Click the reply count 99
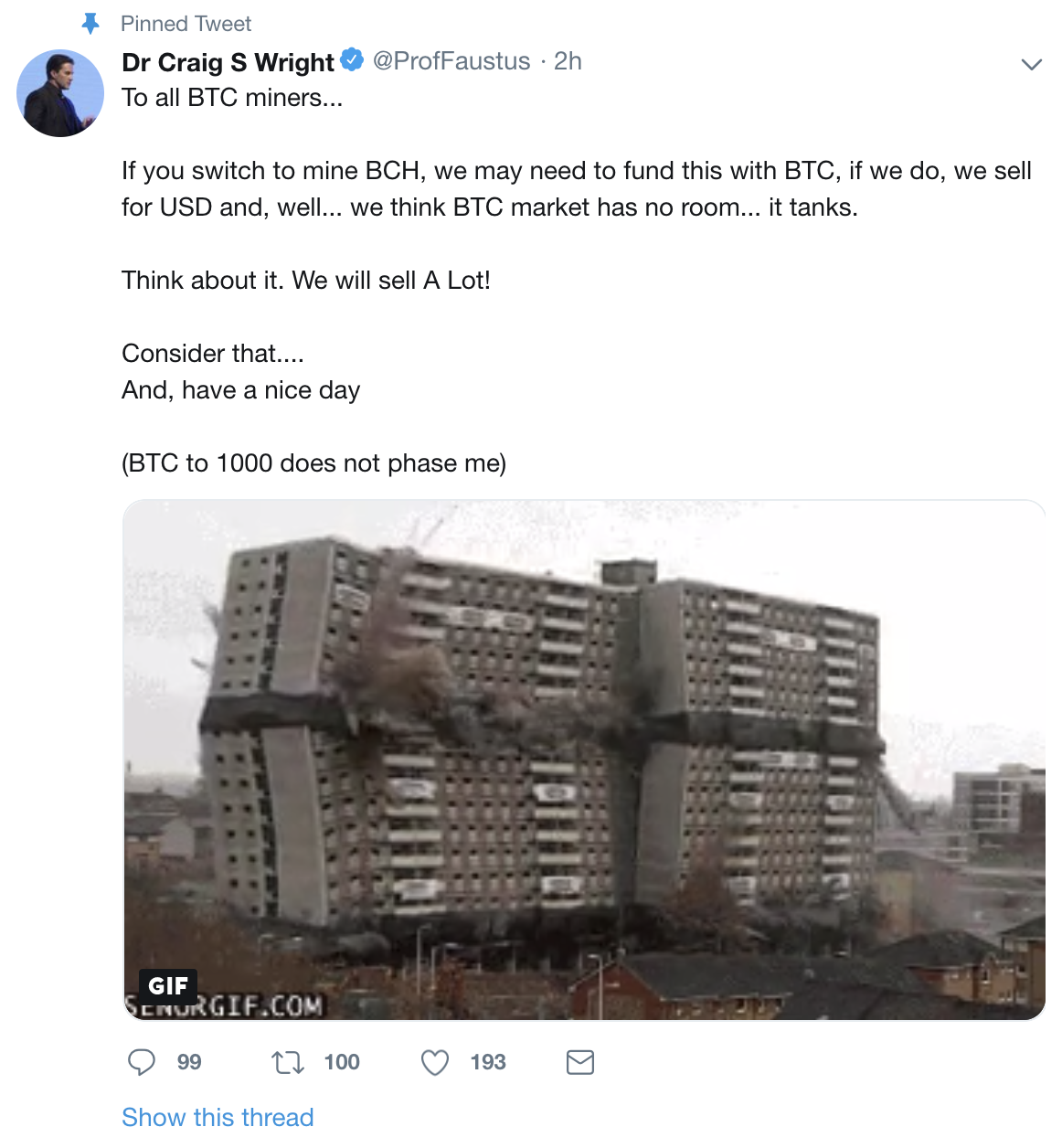The height and width of the screenshot is (1148, 1062). click(189, 1062)
